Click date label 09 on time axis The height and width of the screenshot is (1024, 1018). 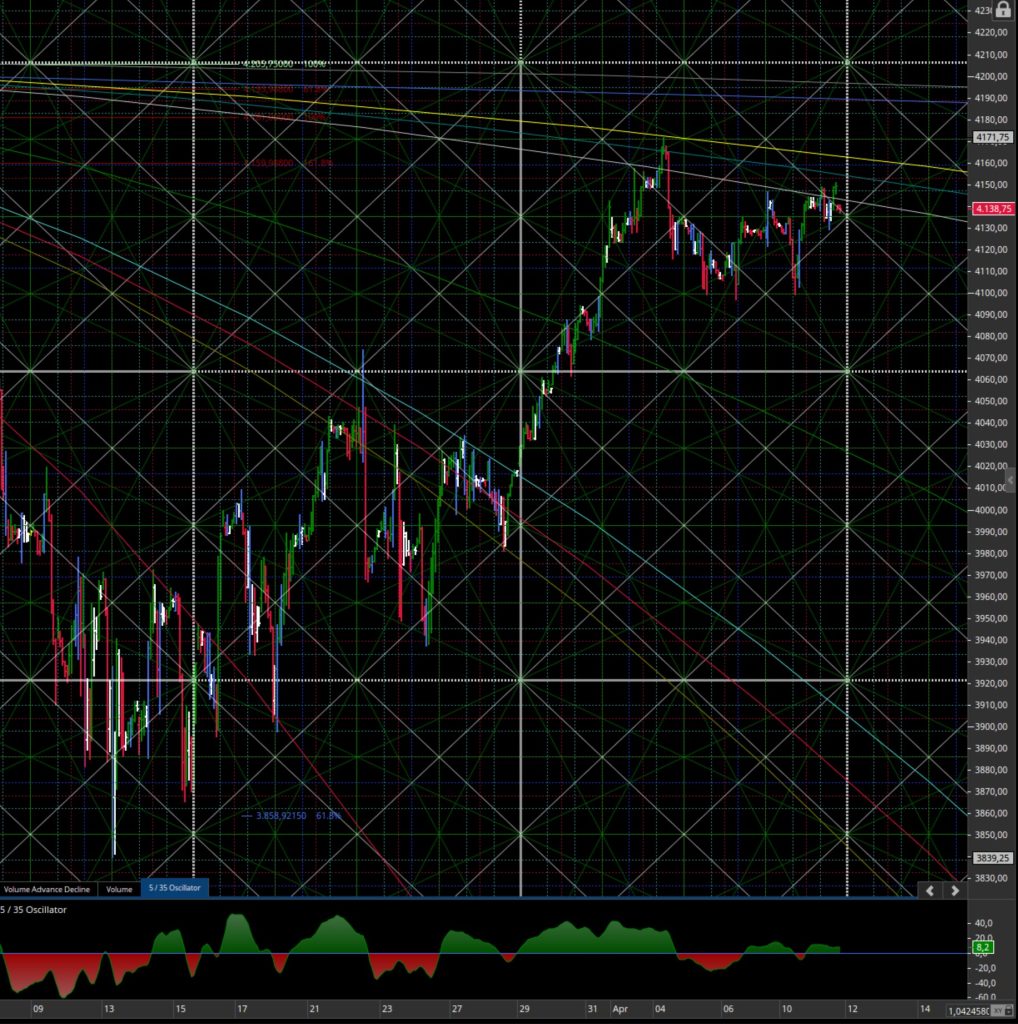click(x=39, y=1008)
